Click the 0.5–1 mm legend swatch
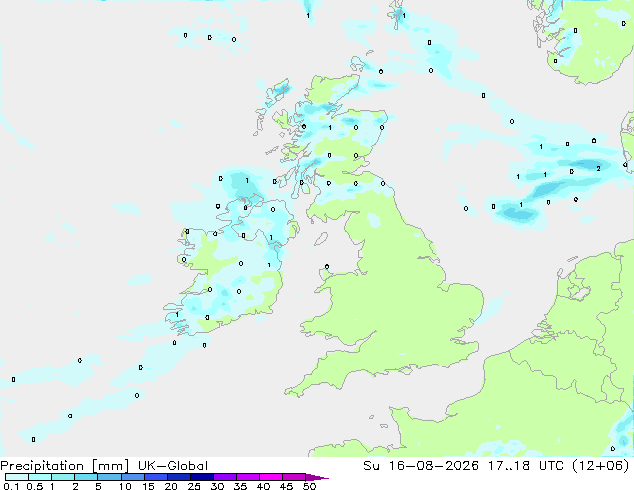 [40, 477]
